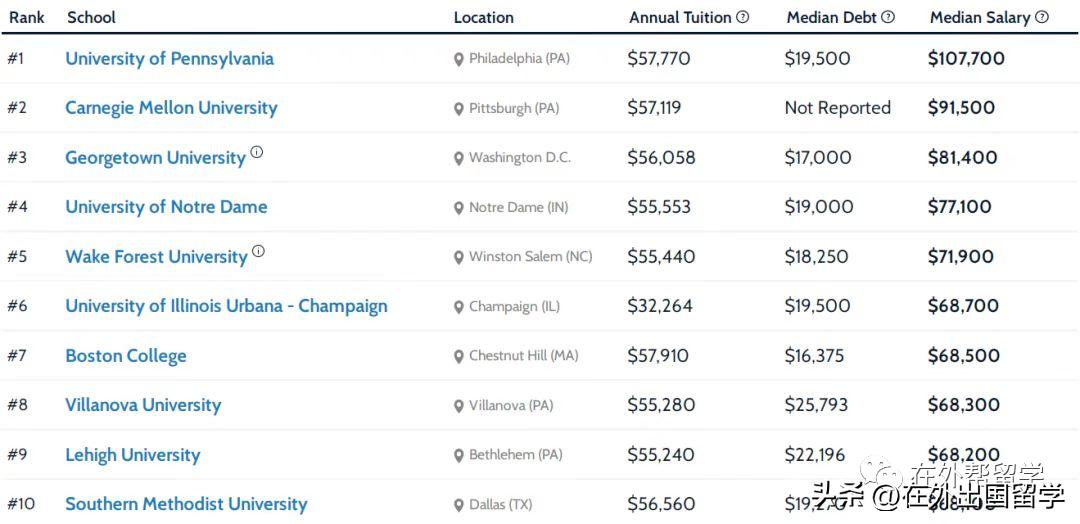Viewport: 1080px width, 524px height.
Task: Click the Rank column header
Action: (25, 17)
